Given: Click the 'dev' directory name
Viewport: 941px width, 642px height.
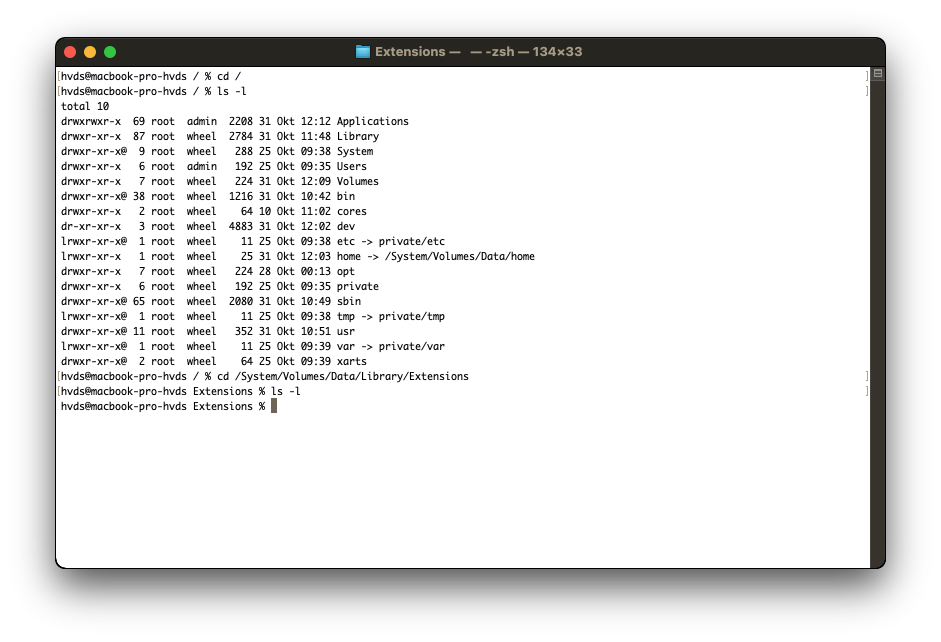Looking at the screenshot, I should point(346,226).
